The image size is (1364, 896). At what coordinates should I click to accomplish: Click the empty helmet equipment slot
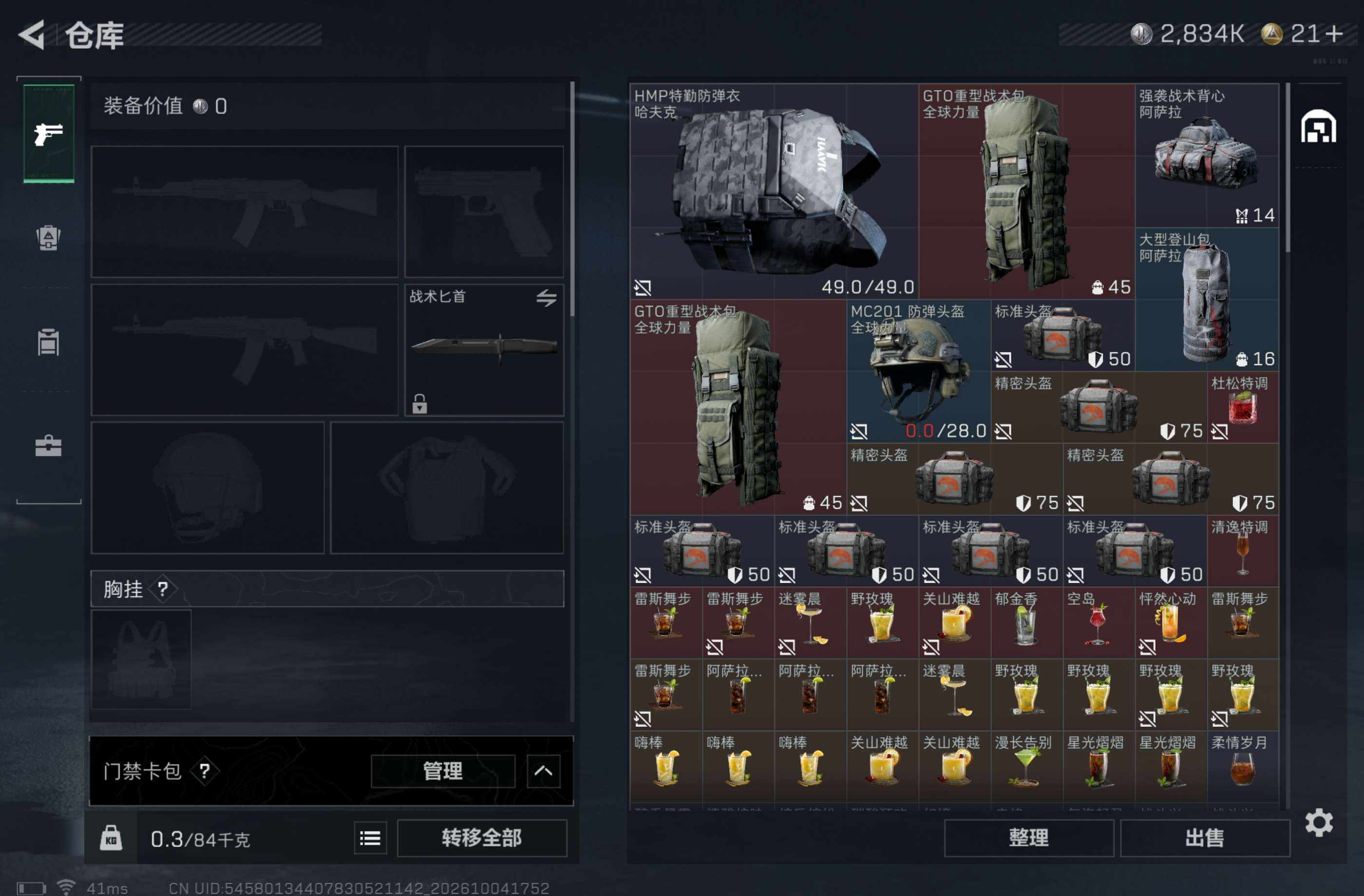pyautogui.click(x=208, y=487)
